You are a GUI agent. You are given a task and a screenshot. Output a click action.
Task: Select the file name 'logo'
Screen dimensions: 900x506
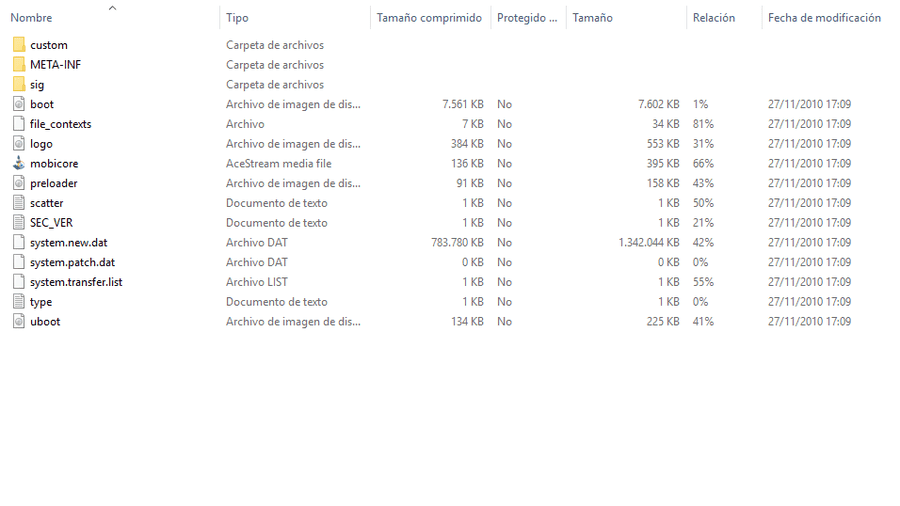click(41, 144)
